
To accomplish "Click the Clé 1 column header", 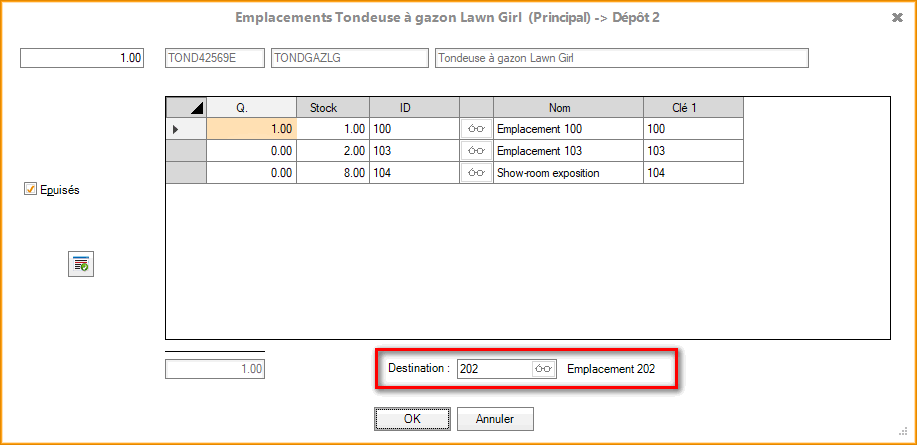I will tap(692, 107).
